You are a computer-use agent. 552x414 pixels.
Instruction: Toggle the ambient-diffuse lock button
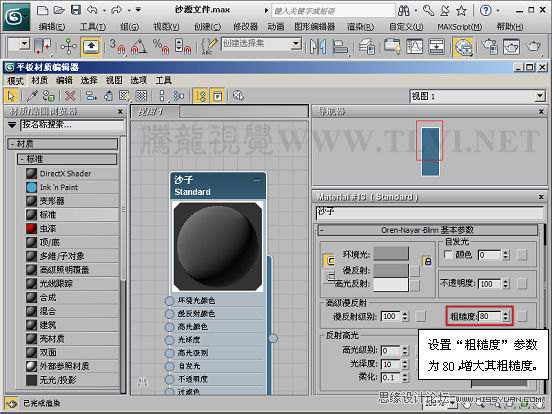tap(330, 261)
